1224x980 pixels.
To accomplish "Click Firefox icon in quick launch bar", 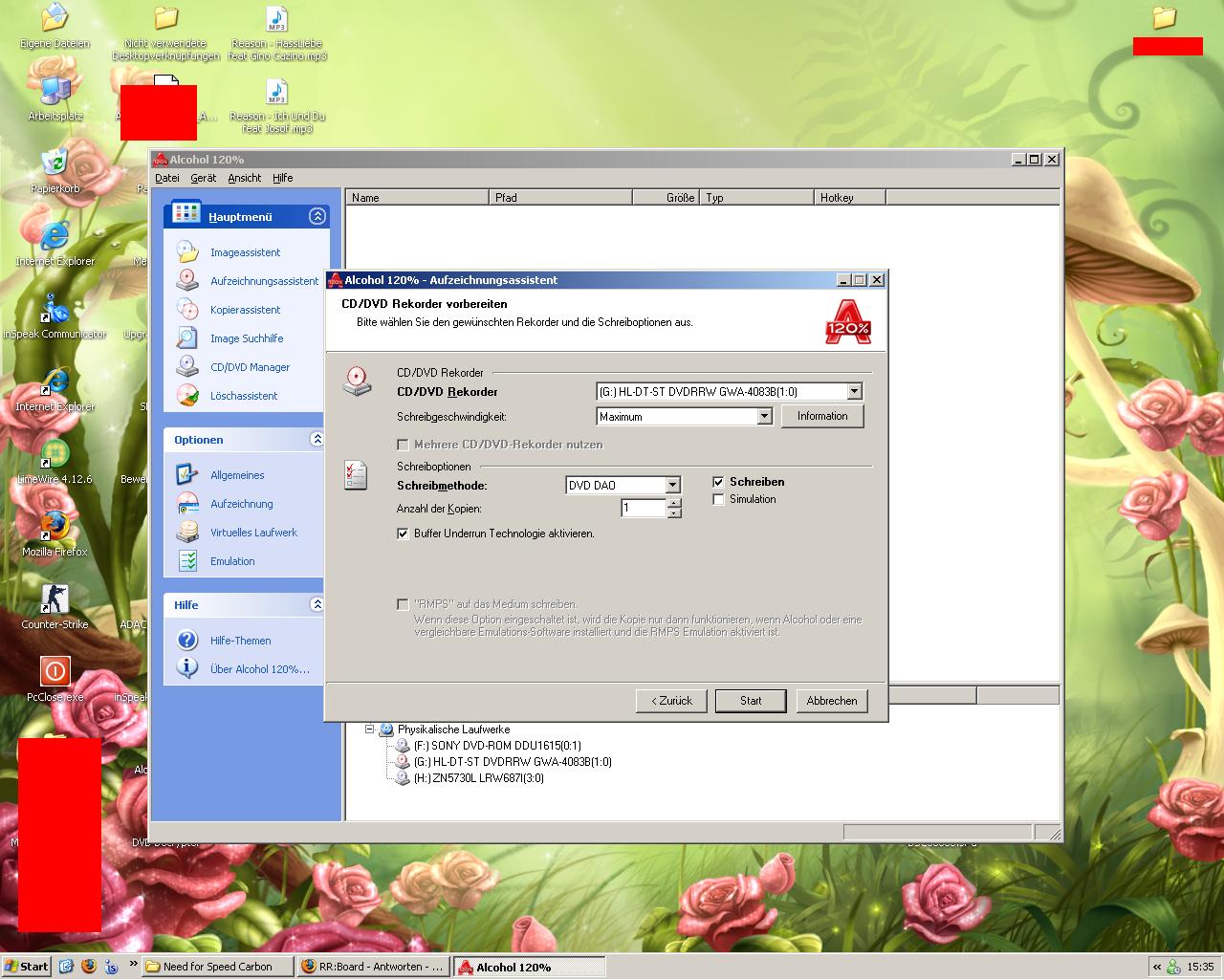I will pos(89,966).
